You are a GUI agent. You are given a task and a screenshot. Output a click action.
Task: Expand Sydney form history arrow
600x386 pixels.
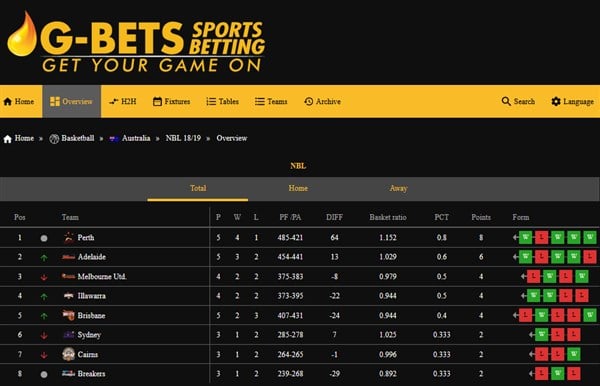[x=531, y=335]
